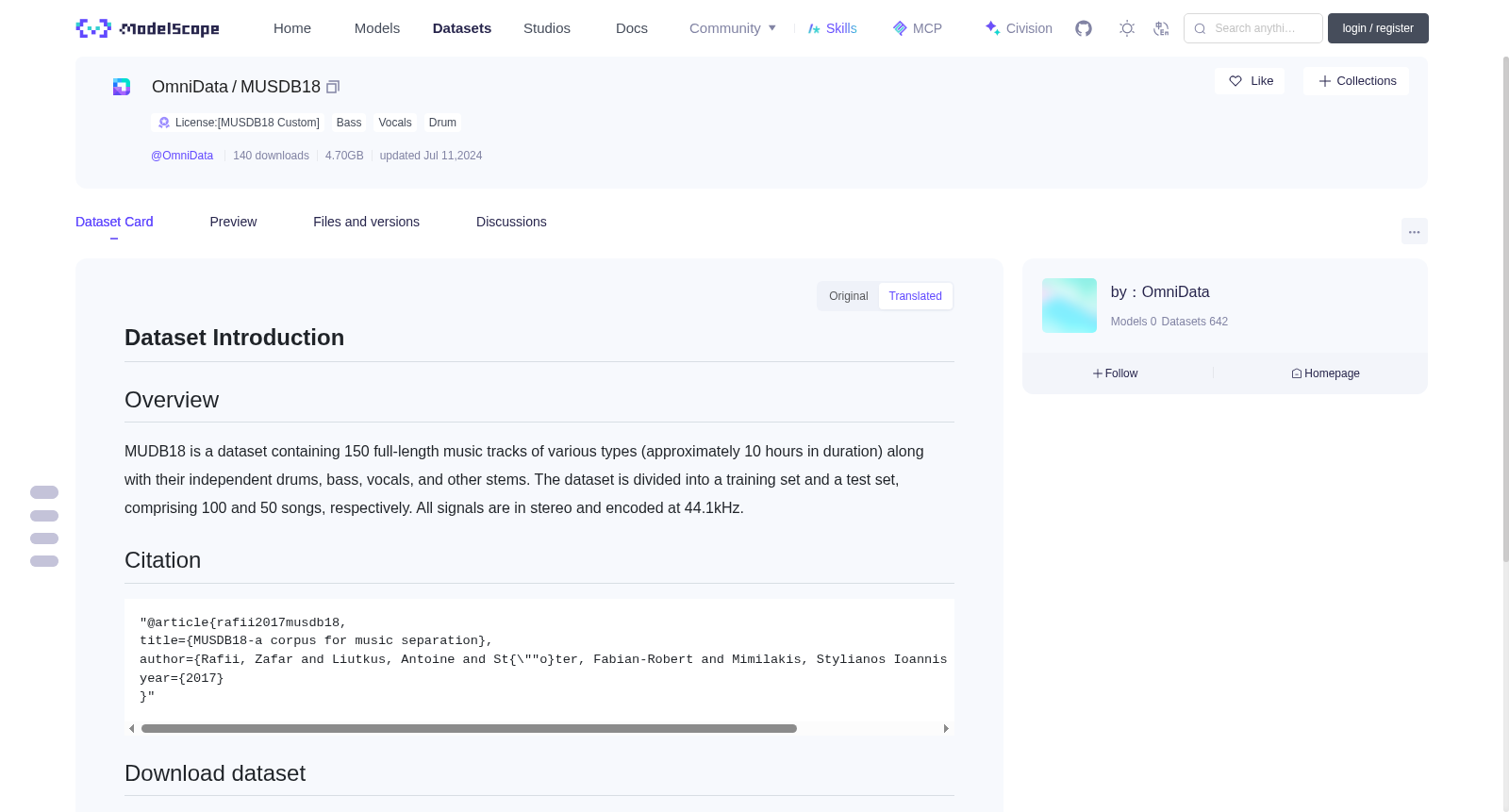1509x812 pixels.
Task: Go to the Home page
Action: [x=292, y=28]
